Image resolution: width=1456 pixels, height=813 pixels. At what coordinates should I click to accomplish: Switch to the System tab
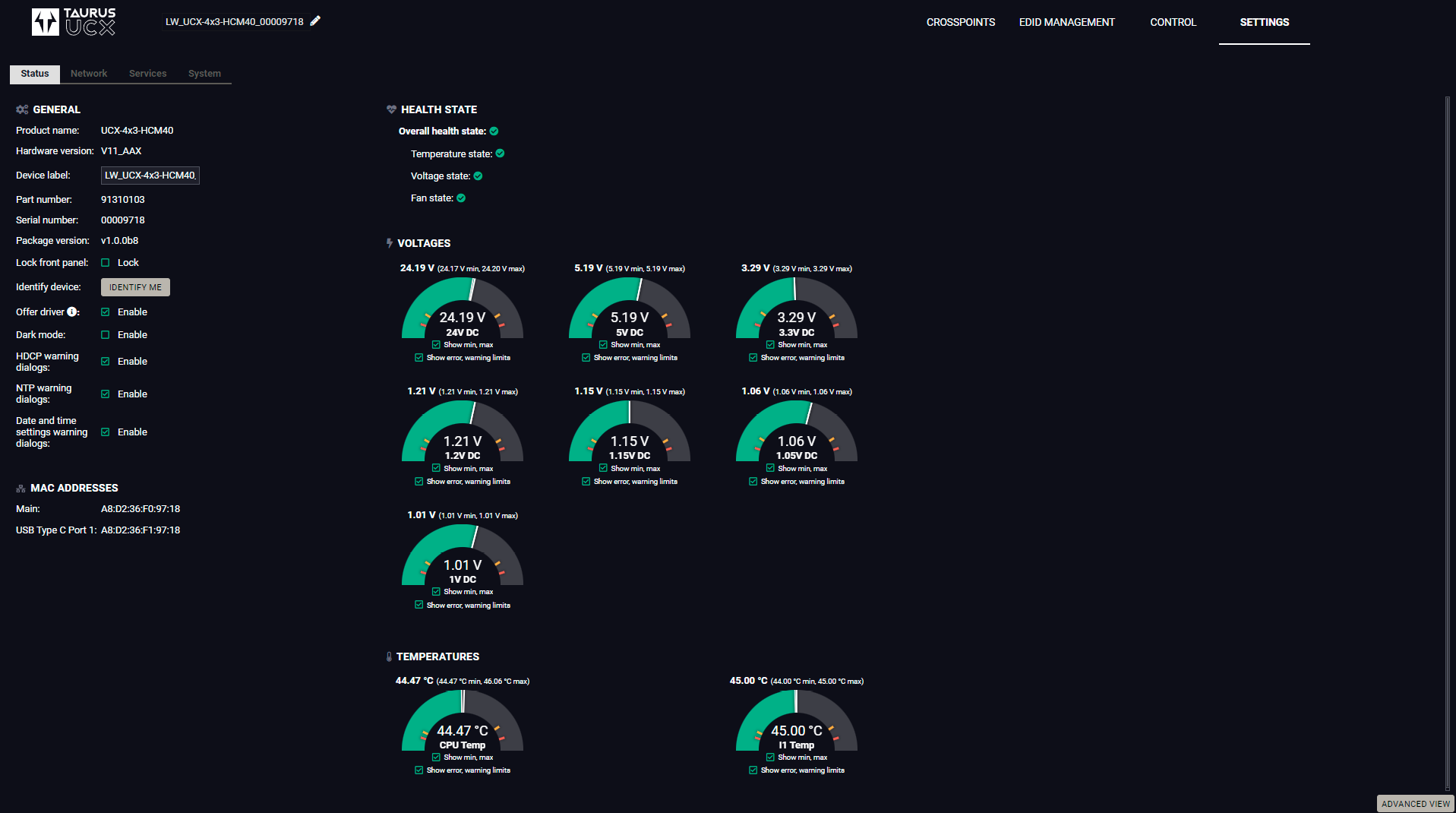click(204, 74)
